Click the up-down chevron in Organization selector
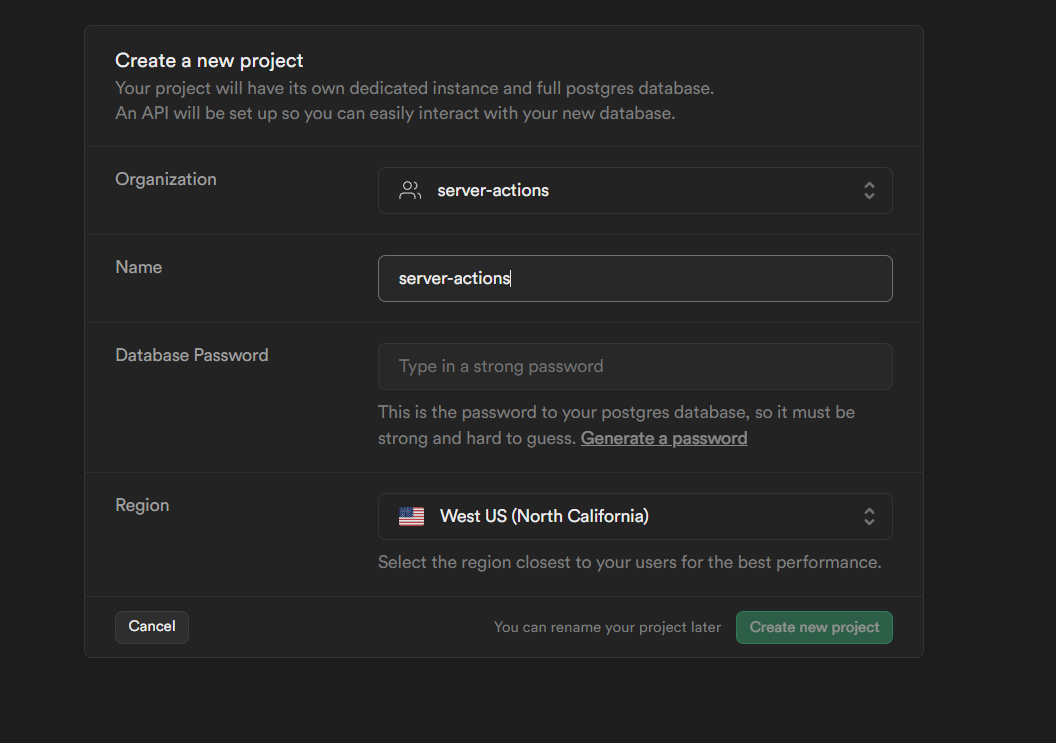Viewport: 1056px width, 743px height. pyautogui.click(x=869, y=191)
